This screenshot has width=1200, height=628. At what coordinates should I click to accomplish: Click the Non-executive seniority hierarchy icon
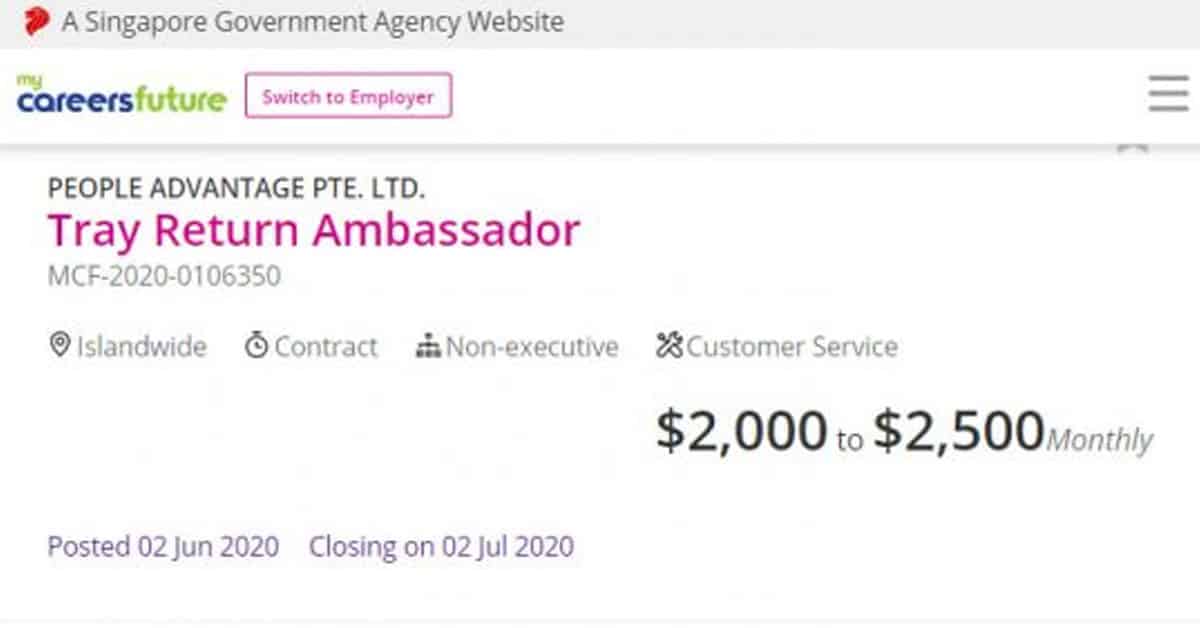pyautogui.click(x=430, y=346)
